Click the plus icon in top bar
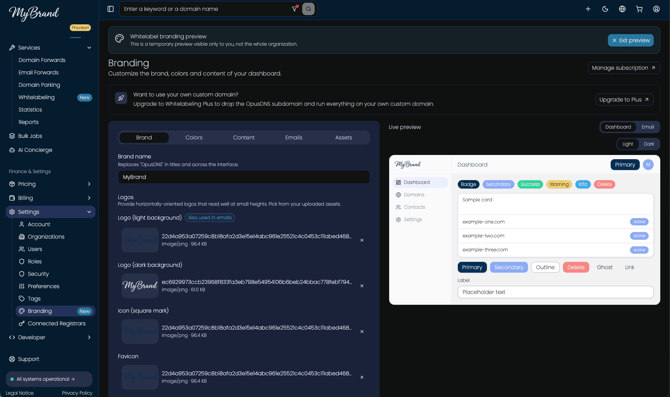The image size is (670, 397). pos(588,9)
